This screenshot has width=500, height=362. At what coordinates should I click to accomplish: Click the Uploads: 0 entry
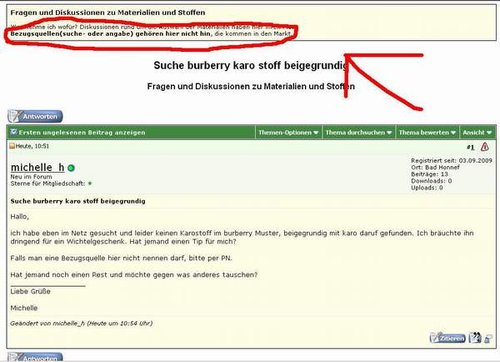point(427,188)
